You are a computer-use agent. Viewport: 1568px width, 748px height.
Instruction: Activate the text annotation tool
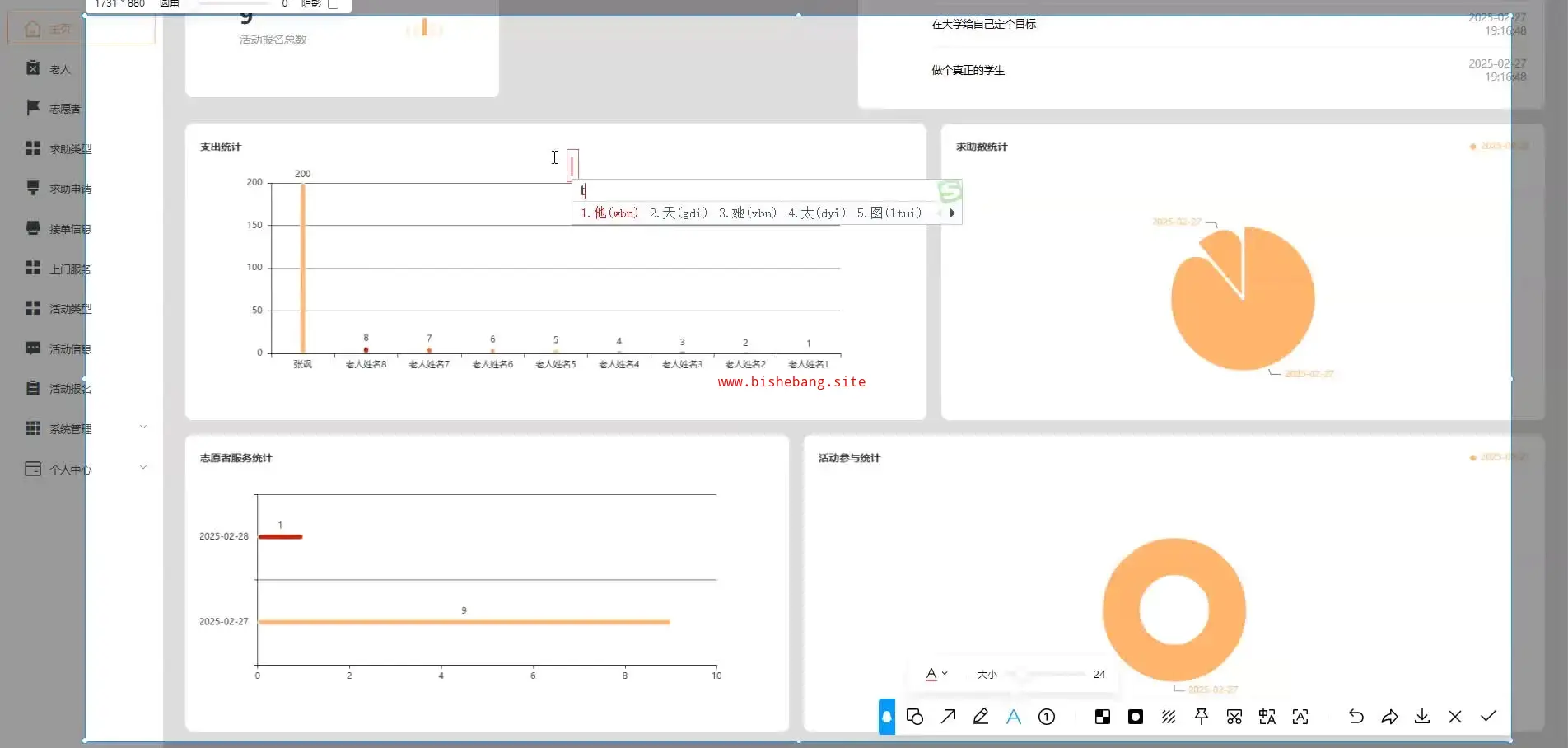tap(1014, 717)
